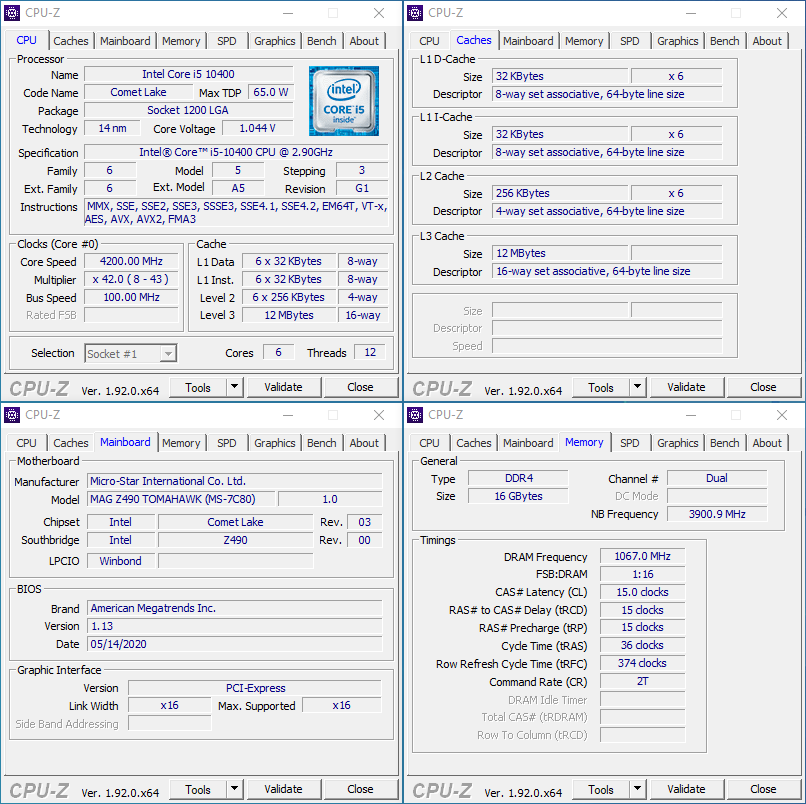Image resolution: width=806 pixels, height=804 pixels.
Task: Open Graphics tab in CPU window
Action: coord(274,41)
